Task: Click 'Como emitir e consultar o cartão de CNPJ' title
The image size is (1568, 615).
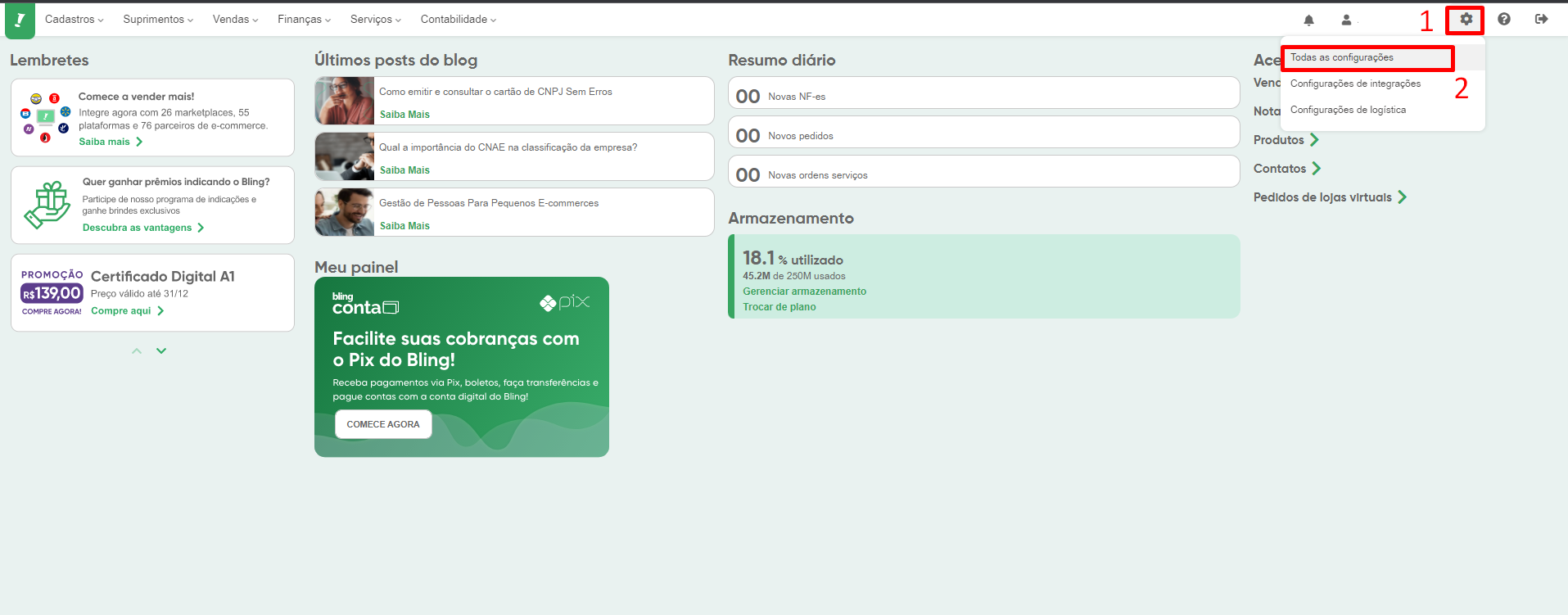Action: click(x=495, y=92)
